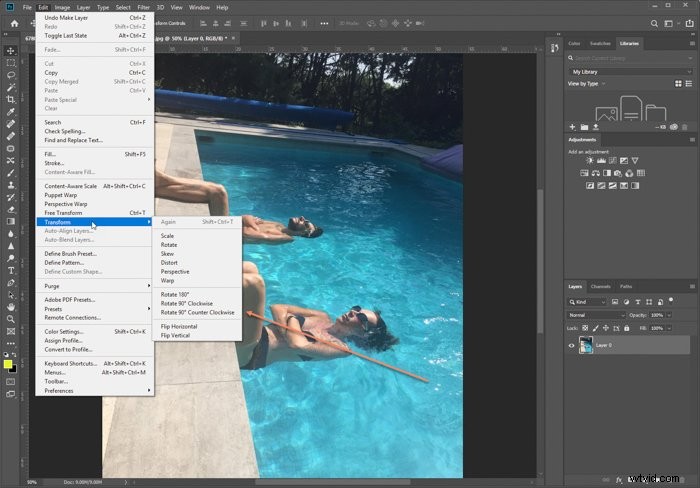
Task: Toggle Quick Mask mode
Action: pos(11,382)
